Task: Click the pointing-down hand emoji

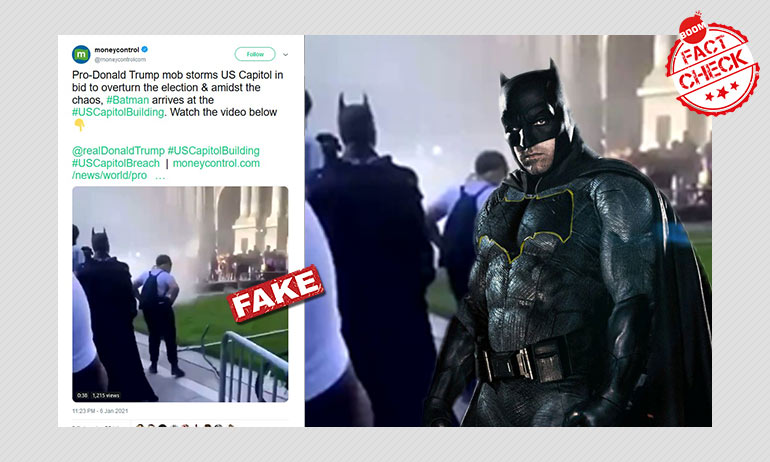Action: (x=79, y=126)
